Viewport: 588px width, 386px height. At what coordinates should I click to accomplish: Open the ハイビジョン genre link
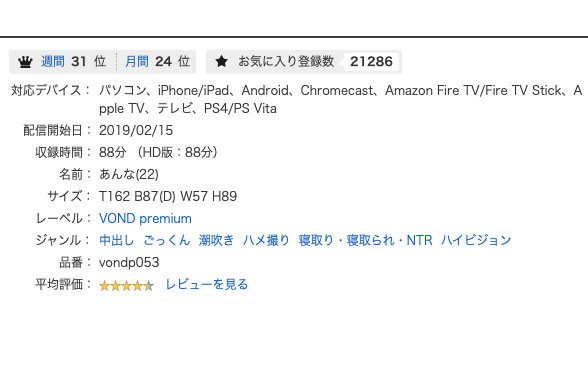click(x=476, y=240)
